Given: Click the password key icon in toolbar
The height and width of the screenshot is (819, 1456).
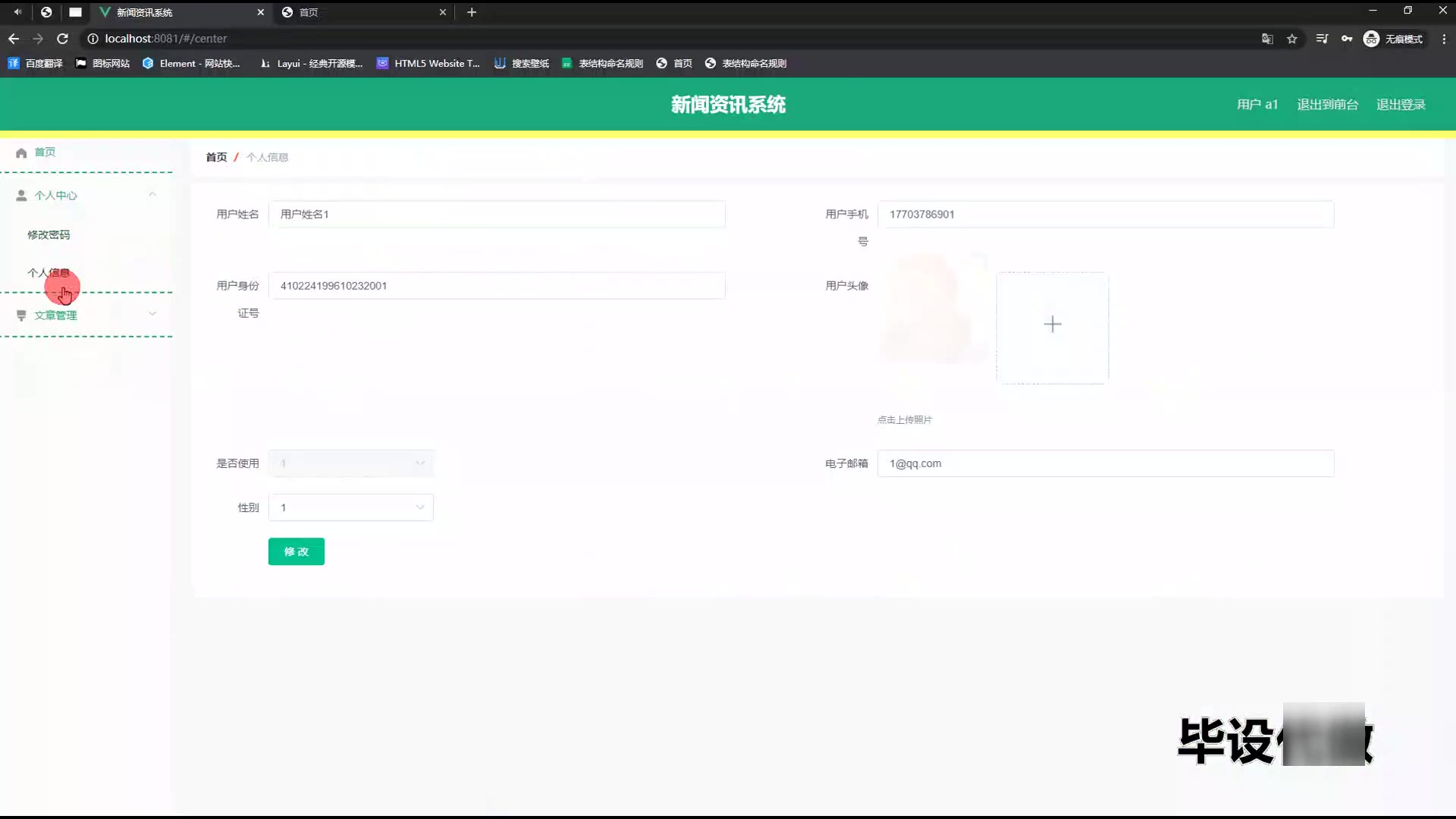Looking at the screenshot, I should [1347, 39].
